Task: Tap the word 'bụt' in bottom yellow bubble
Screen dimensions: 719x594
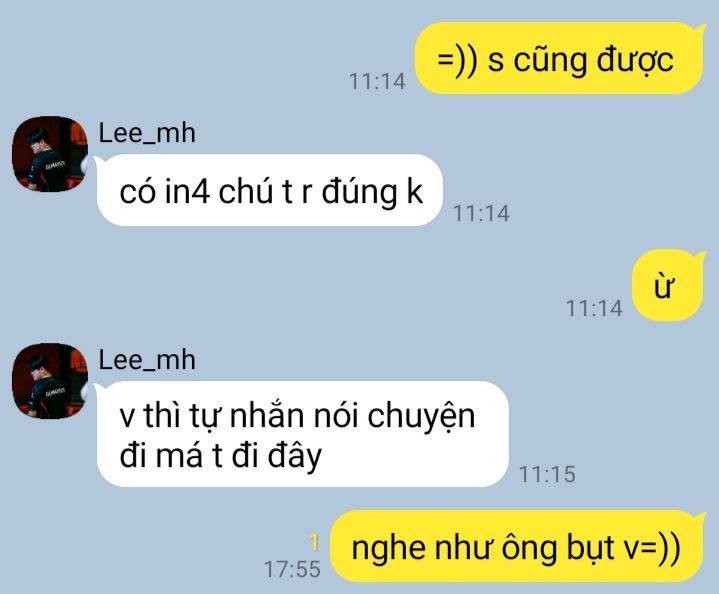Action: [591, 548]
